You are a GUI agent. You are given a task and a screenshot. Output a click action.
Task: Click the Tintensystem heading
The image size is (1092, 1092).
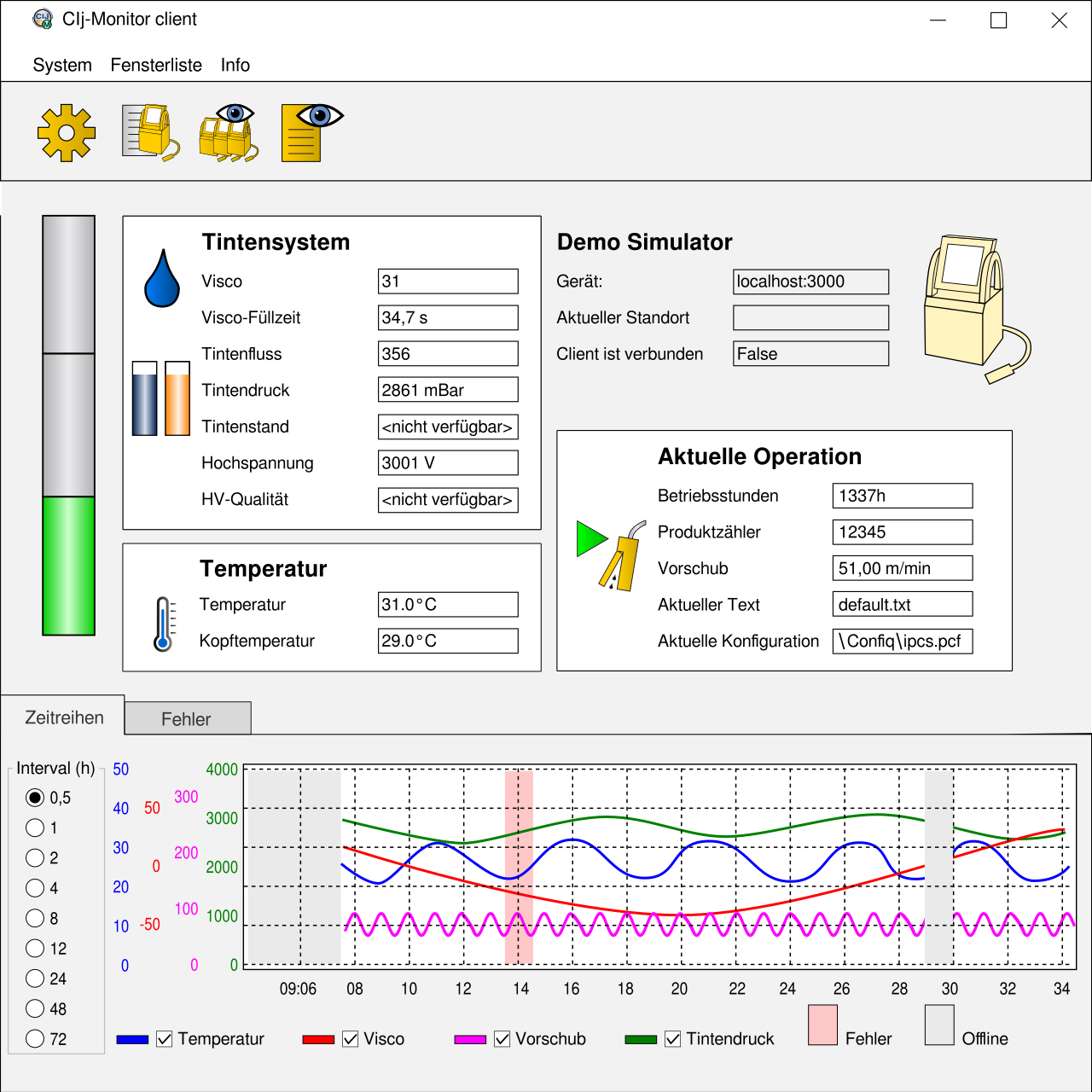coord(276,242)
